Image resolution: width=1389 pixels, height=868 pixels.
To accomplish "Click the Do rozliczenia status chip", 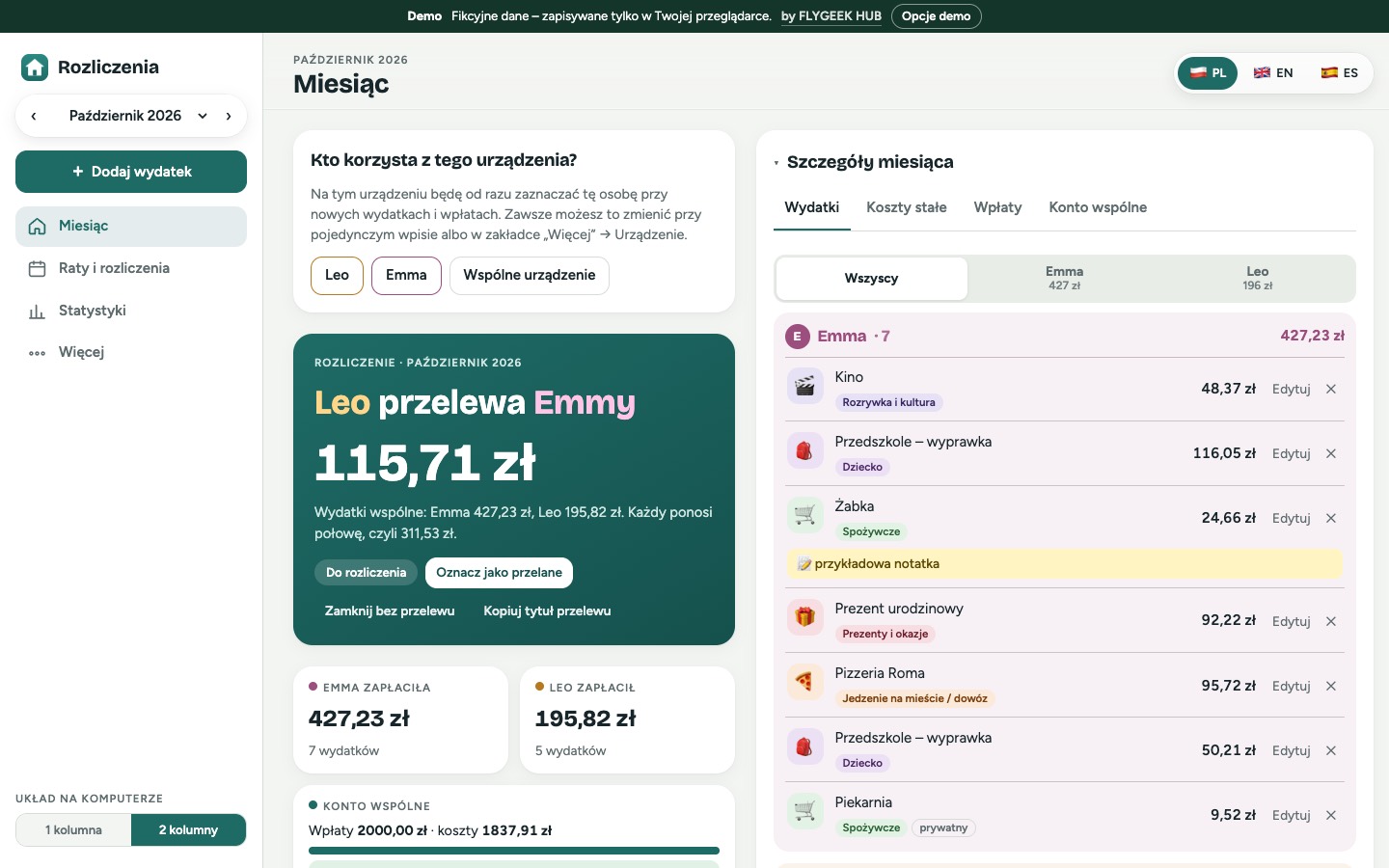I will [366, 573].
